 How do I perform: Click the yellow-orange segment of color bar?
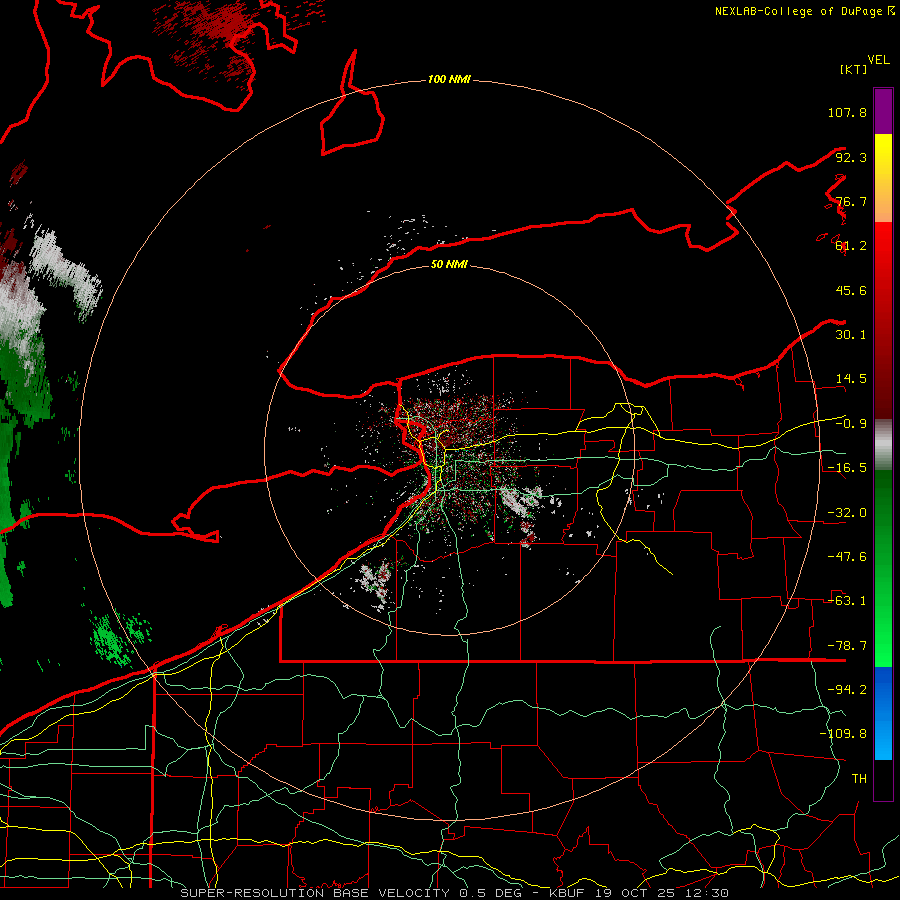coord(883,178)
